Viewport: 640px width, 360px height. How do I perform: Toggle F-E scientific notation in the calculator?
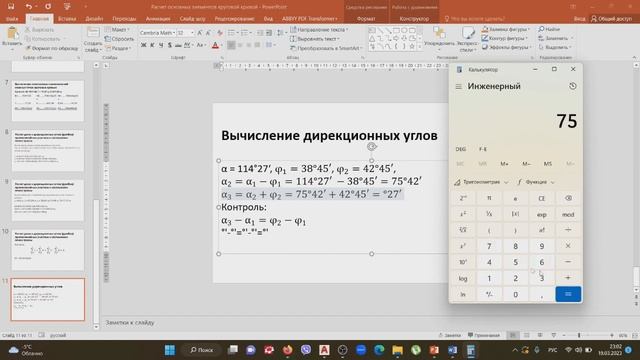[x=483, y=149]
